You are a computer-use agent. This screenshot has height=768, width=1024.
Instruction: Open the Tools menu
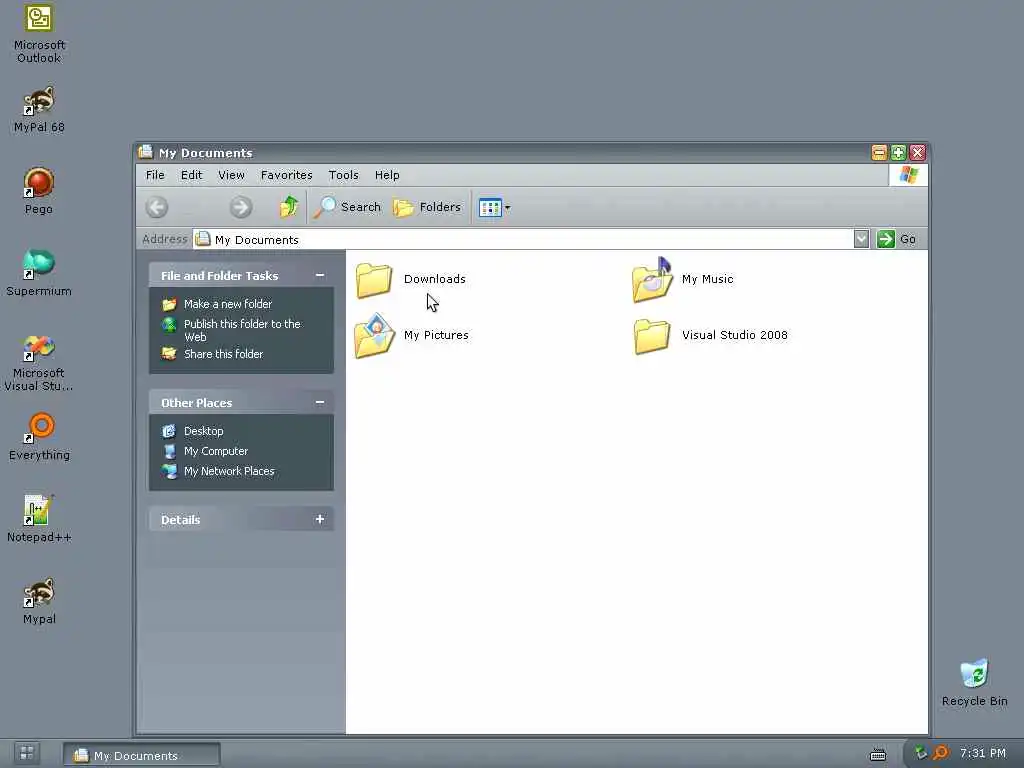[x=344, y=175]
